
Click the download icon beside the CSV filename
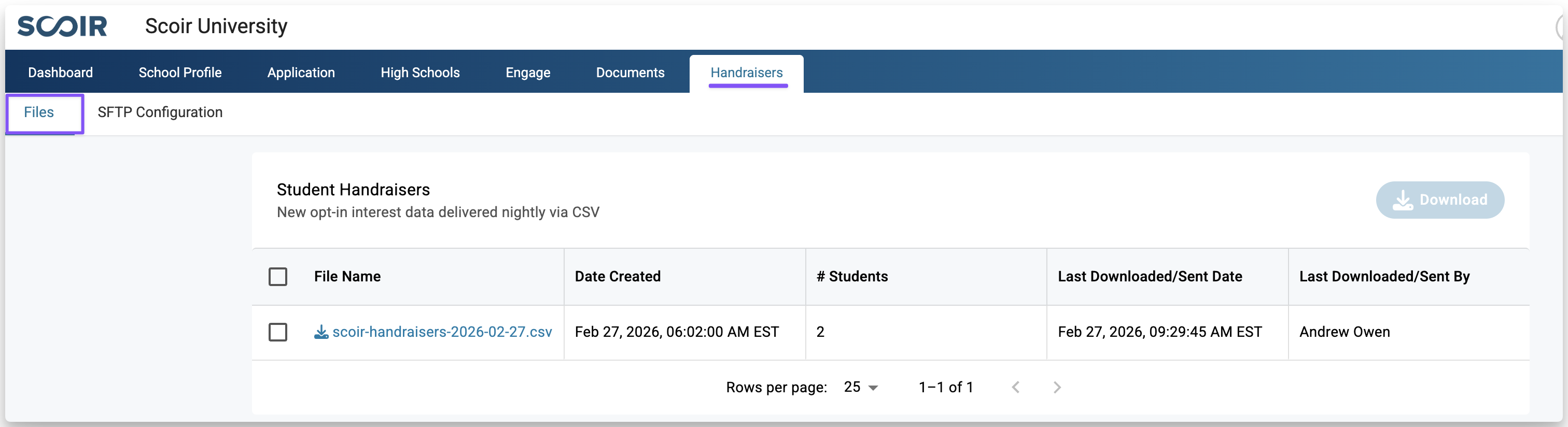point(321,332)
